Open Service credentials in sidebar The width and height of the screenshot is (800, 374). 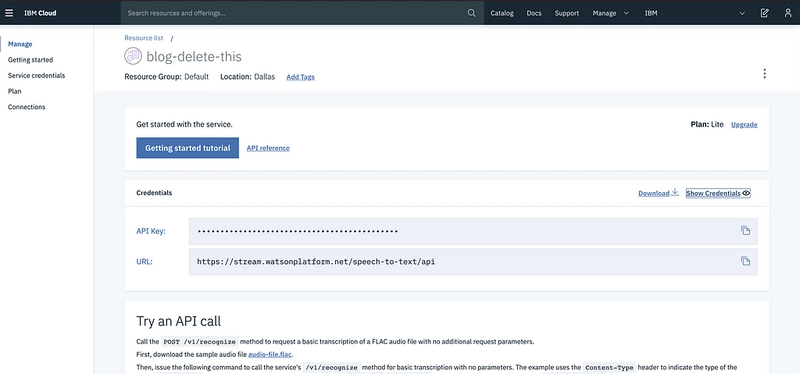pos(36,76)
